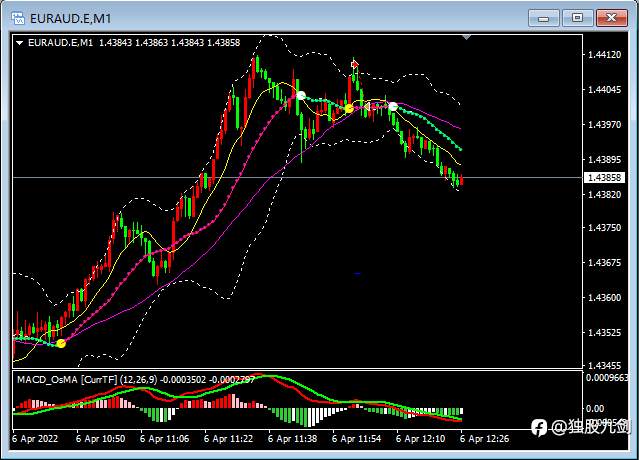639x460 pixels.
Task: Expand the chart menu triangle beside EURAUD.E,M1
Action: [x=19, y=43]
